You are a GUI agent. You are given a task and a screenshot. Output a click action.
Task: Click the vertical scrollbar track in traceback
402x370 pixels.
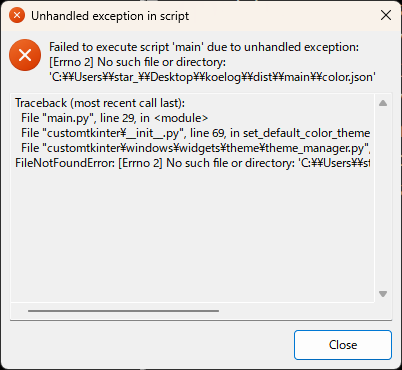383,198
